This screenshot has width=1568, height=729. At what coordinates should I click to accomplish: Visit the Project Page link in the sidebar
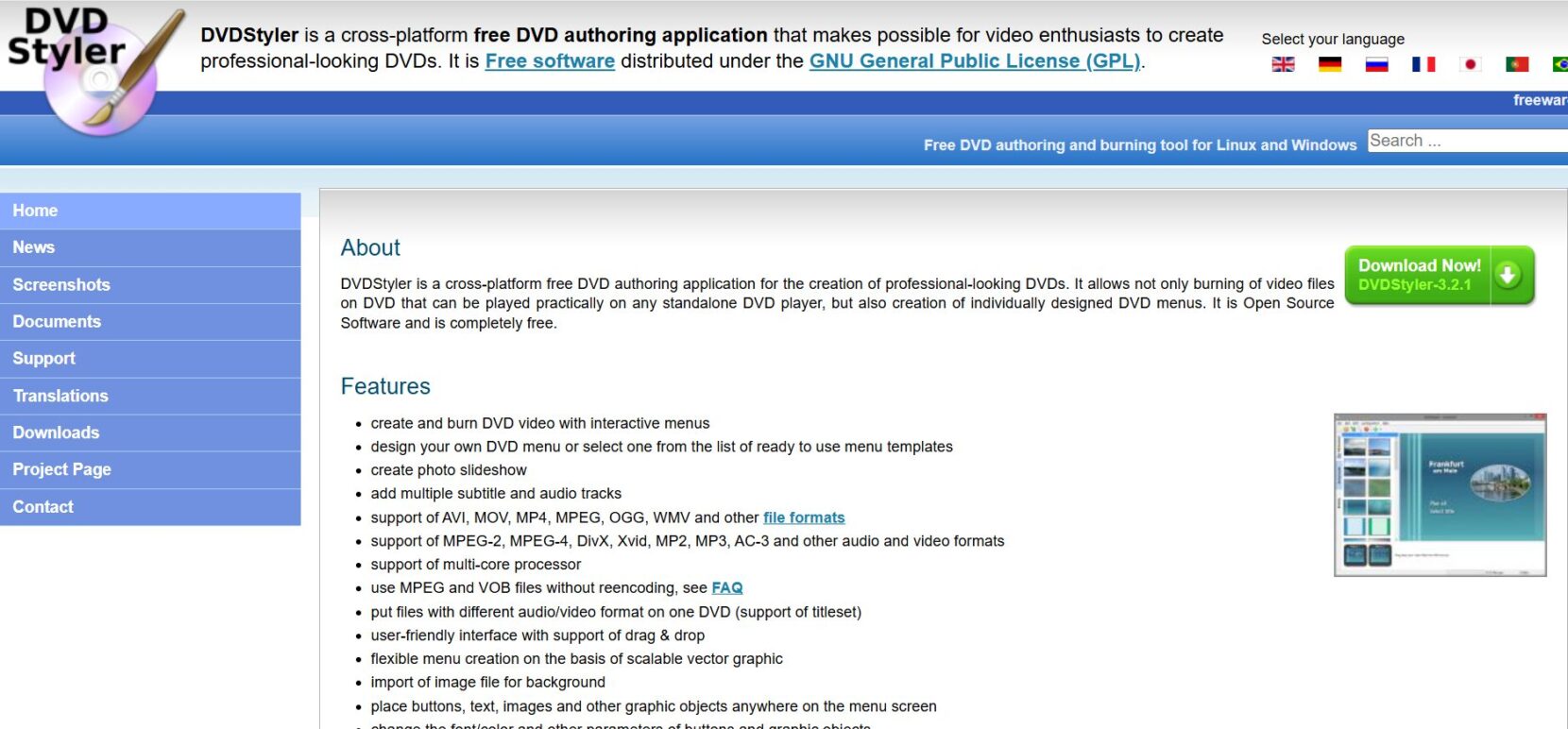(x=150, y=469)
